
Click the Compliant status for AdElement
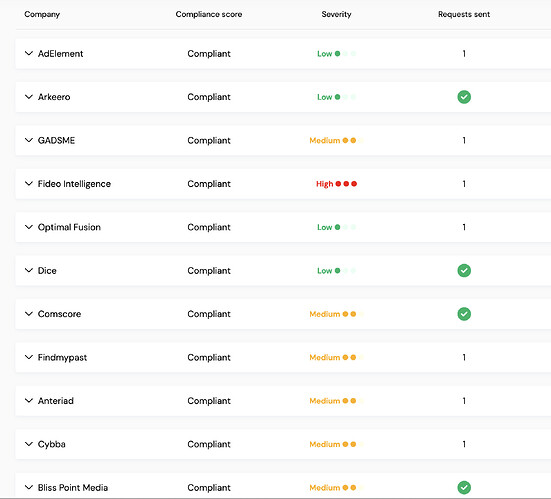click(209, 54)
